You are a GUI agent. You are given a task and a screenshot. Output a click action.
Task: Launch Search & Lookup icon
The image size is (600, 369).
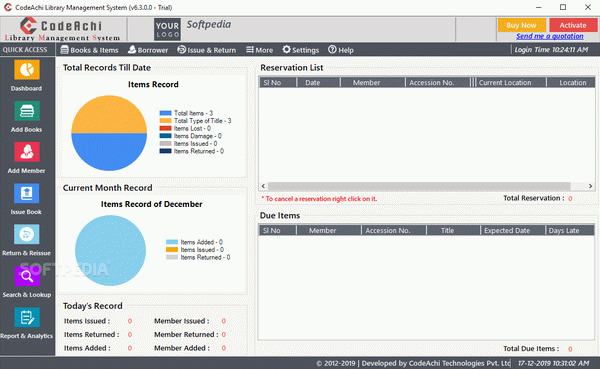tap(27, 276)
